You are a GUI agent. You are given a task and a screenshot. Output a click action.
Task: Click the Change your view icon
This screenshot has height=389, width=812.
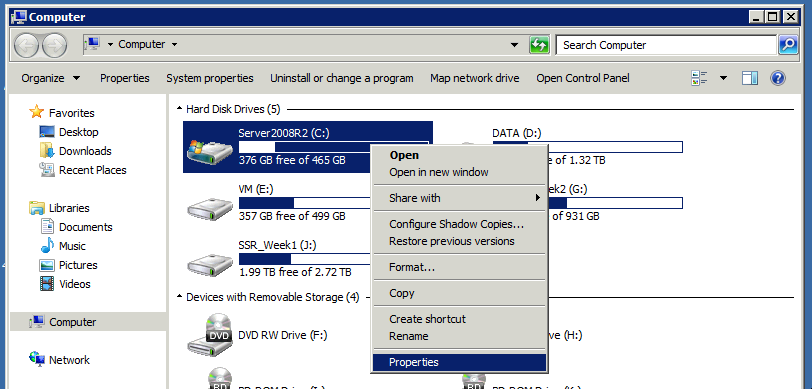tap(700, 78)
